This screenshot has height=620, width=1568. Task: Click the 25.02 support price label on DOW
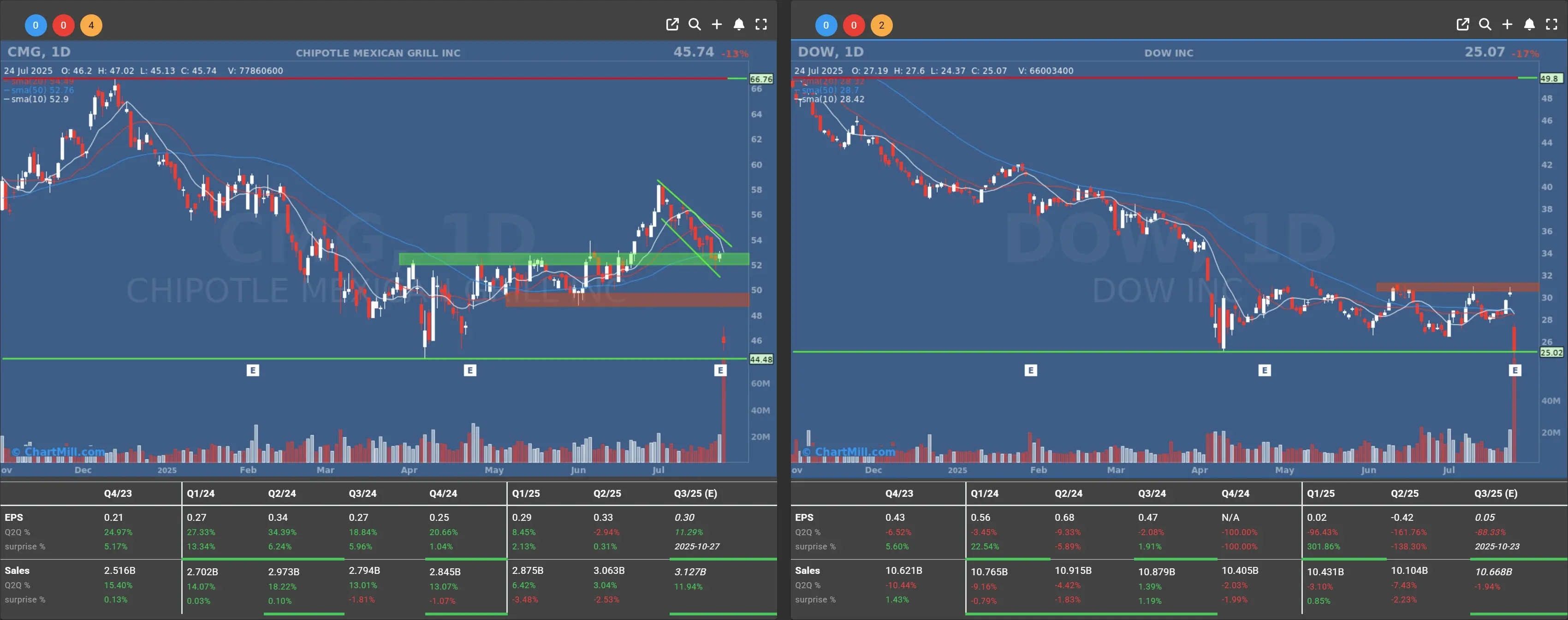click(1551, 352)
